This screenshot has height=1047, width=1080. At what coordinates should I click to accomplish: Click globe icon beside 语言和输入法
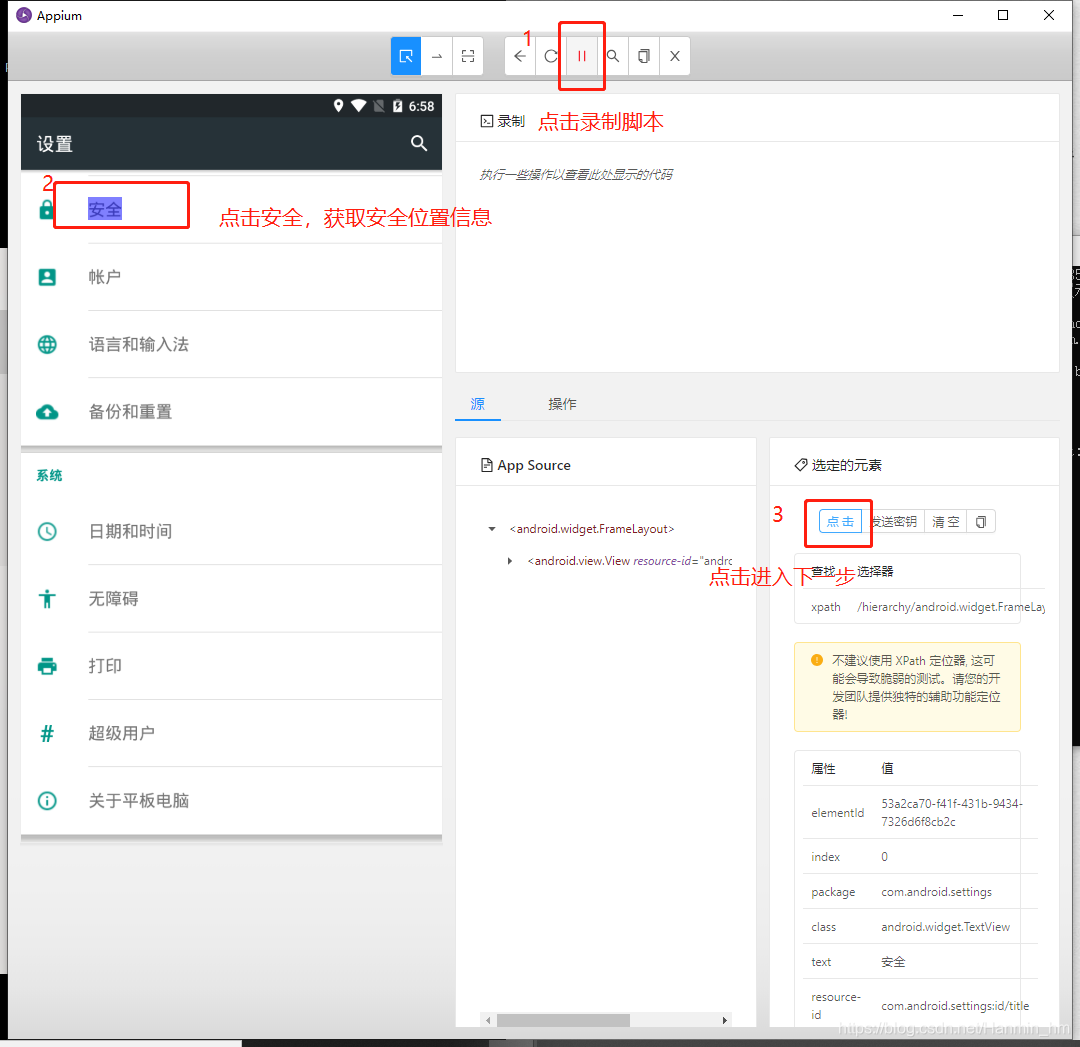pos(47,344)
